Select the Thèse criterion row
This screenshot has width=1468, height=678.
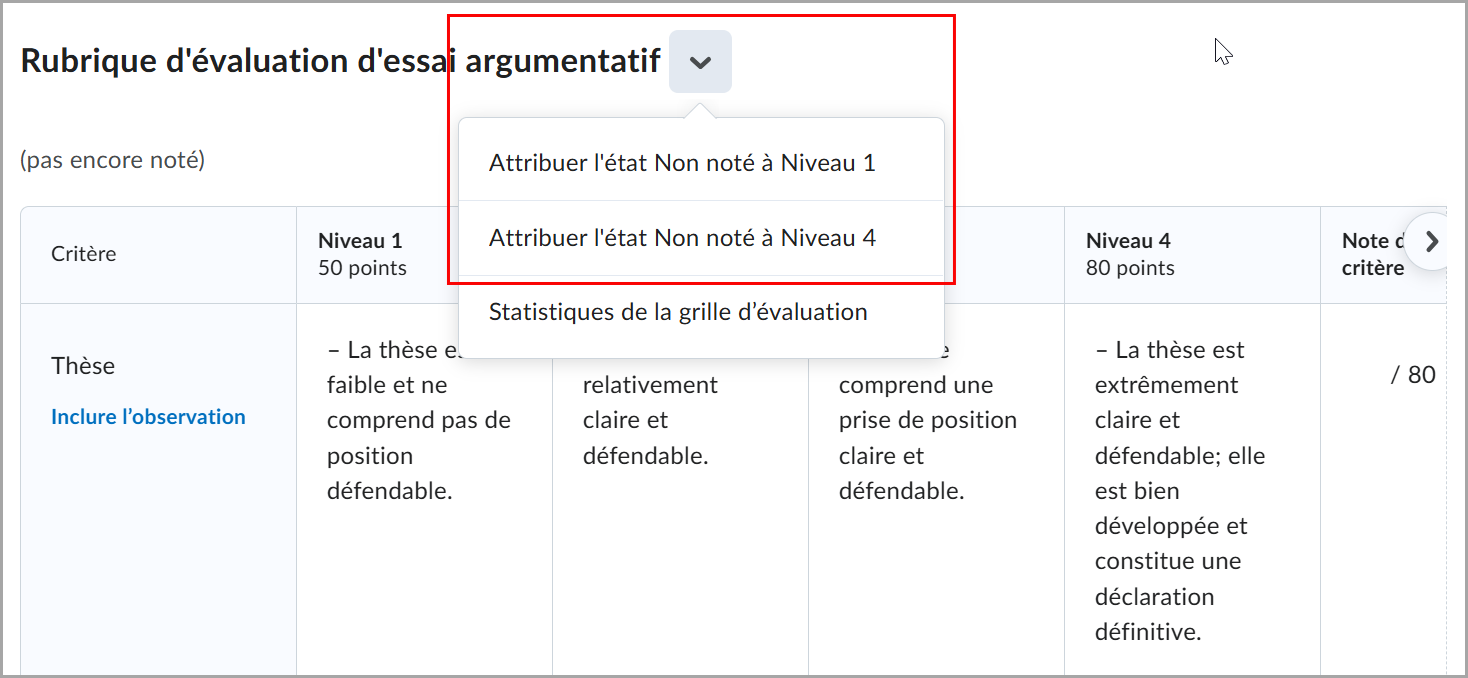pyautogui.click(x=83, y=366)
